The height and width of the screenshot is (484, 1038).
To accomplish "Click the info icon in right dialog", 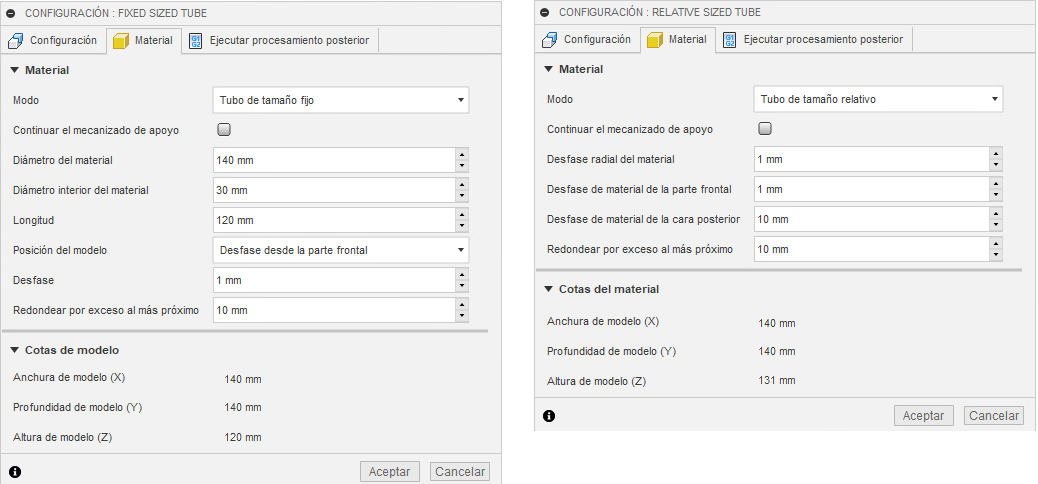I will [x=549, y=415].
